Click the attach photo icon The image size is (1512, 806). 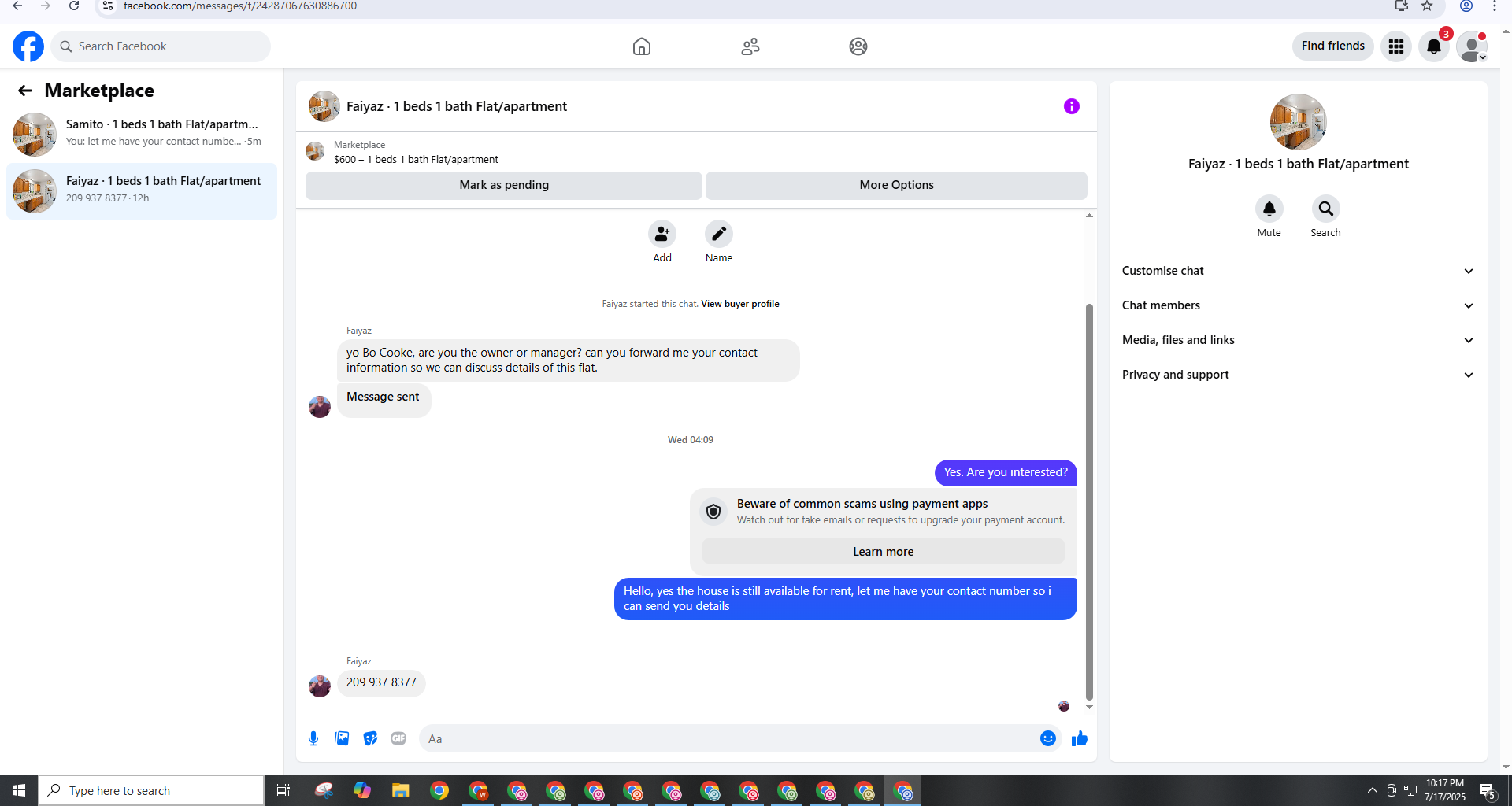(x=342, y=738)
